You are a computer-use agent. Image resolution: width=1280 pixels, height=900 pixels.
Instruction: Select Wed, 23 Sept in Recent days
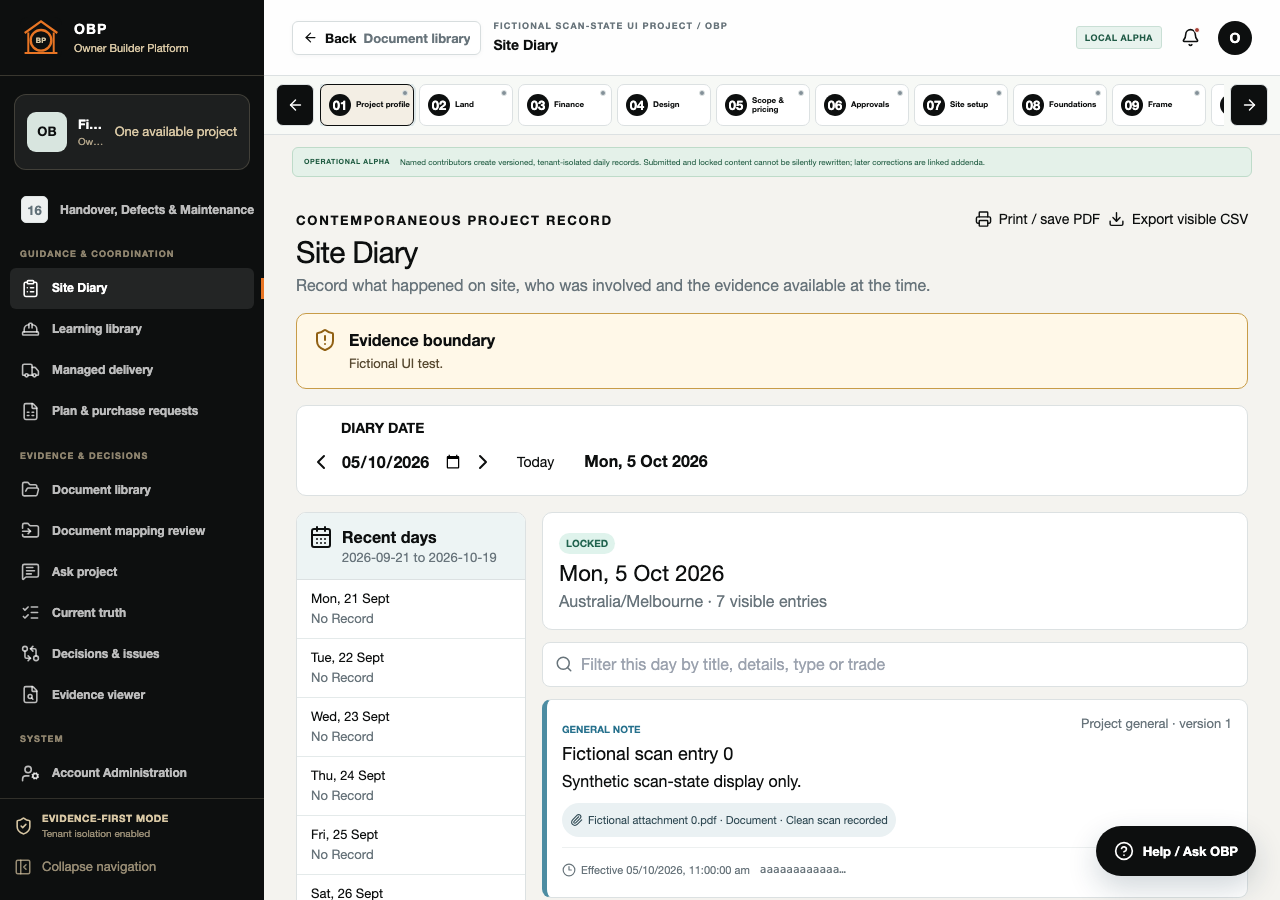point(411,727)
